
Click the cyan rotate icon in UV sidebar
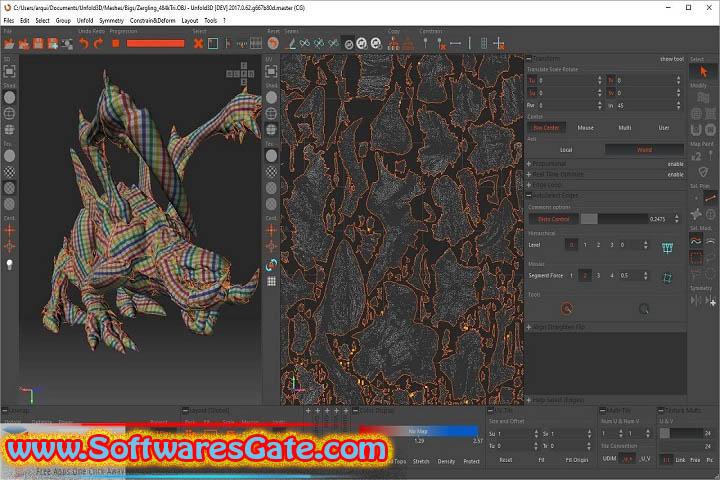[271, 265]
